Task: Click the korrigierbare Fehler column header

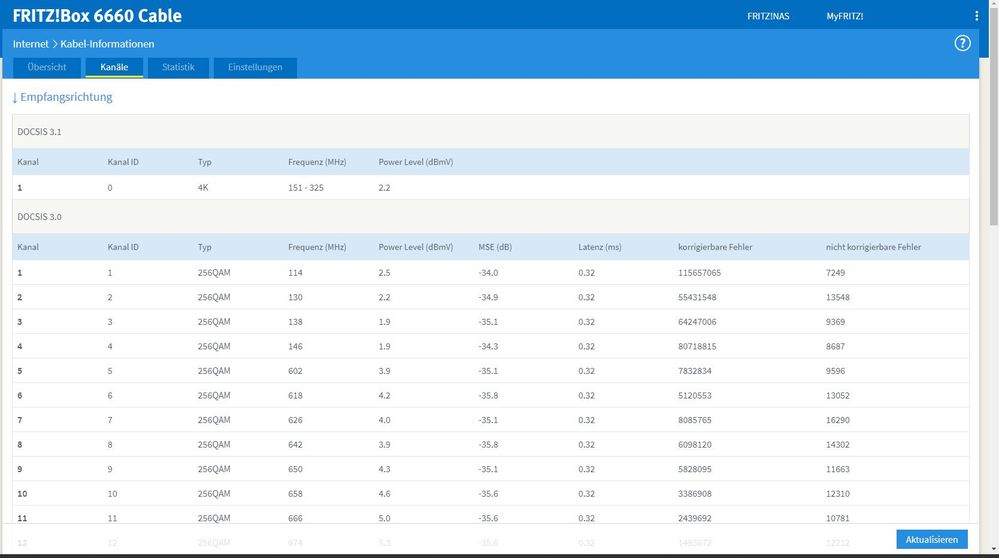Action: click(713, 247)
